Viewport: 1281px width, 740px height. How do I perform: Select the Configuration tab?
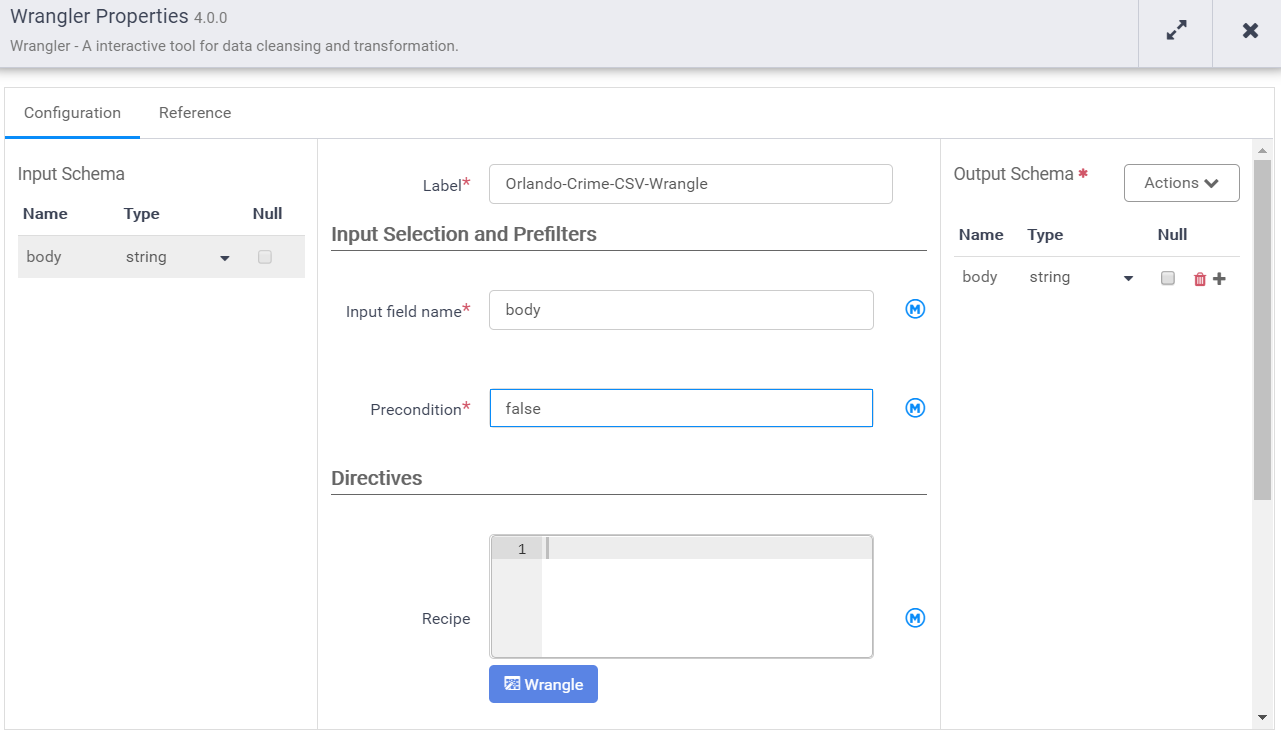[72, 113]
